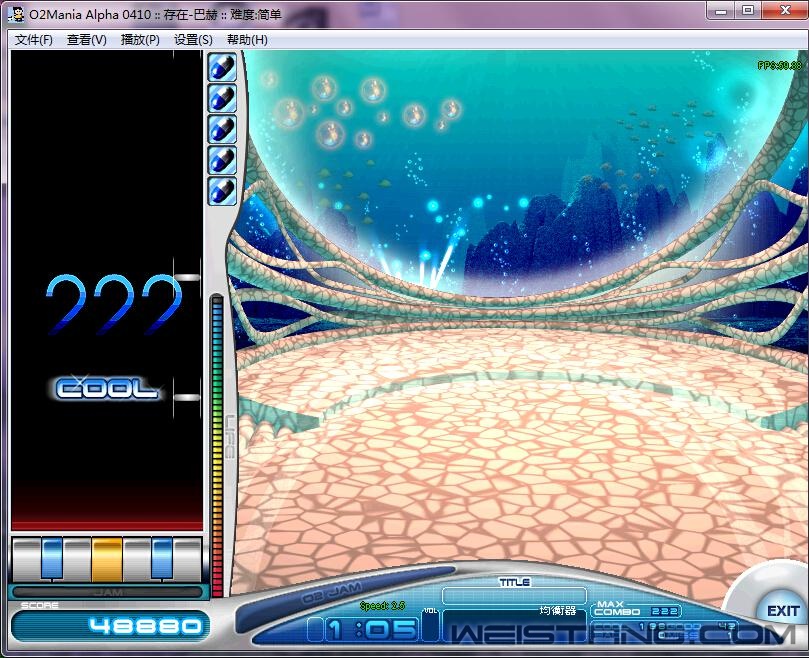
Task: Click the green FPS counter
Action: [x=780, y=66]
